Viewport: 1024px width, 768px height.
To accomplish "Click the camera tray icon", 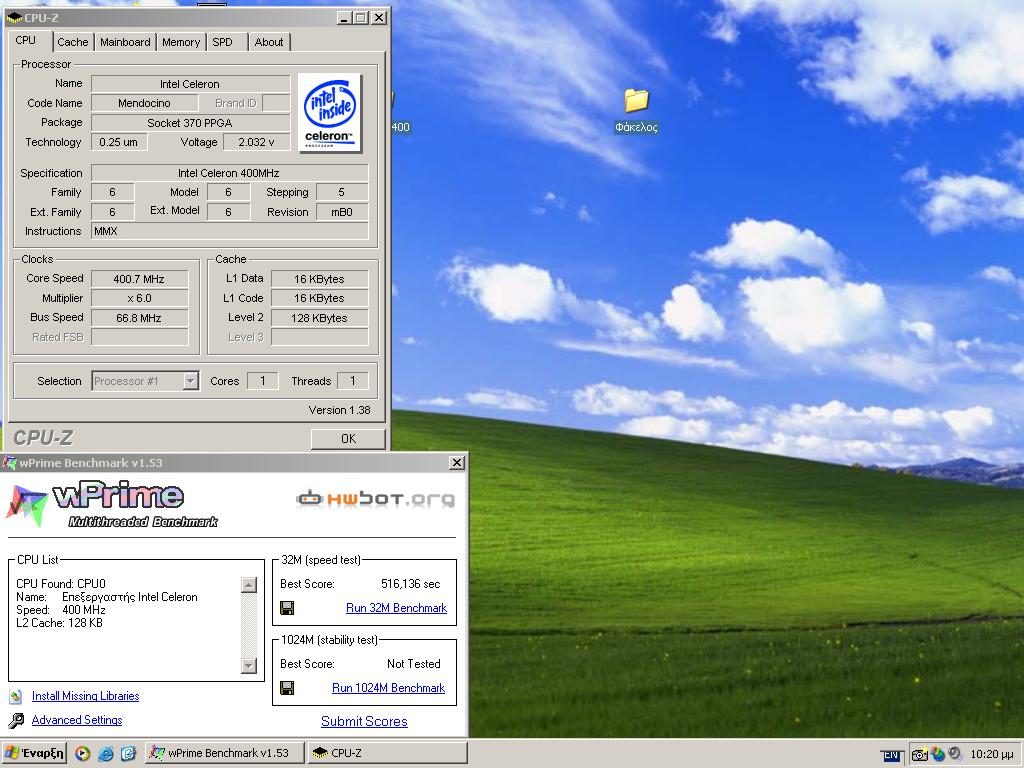I will [x=919, y=754].
